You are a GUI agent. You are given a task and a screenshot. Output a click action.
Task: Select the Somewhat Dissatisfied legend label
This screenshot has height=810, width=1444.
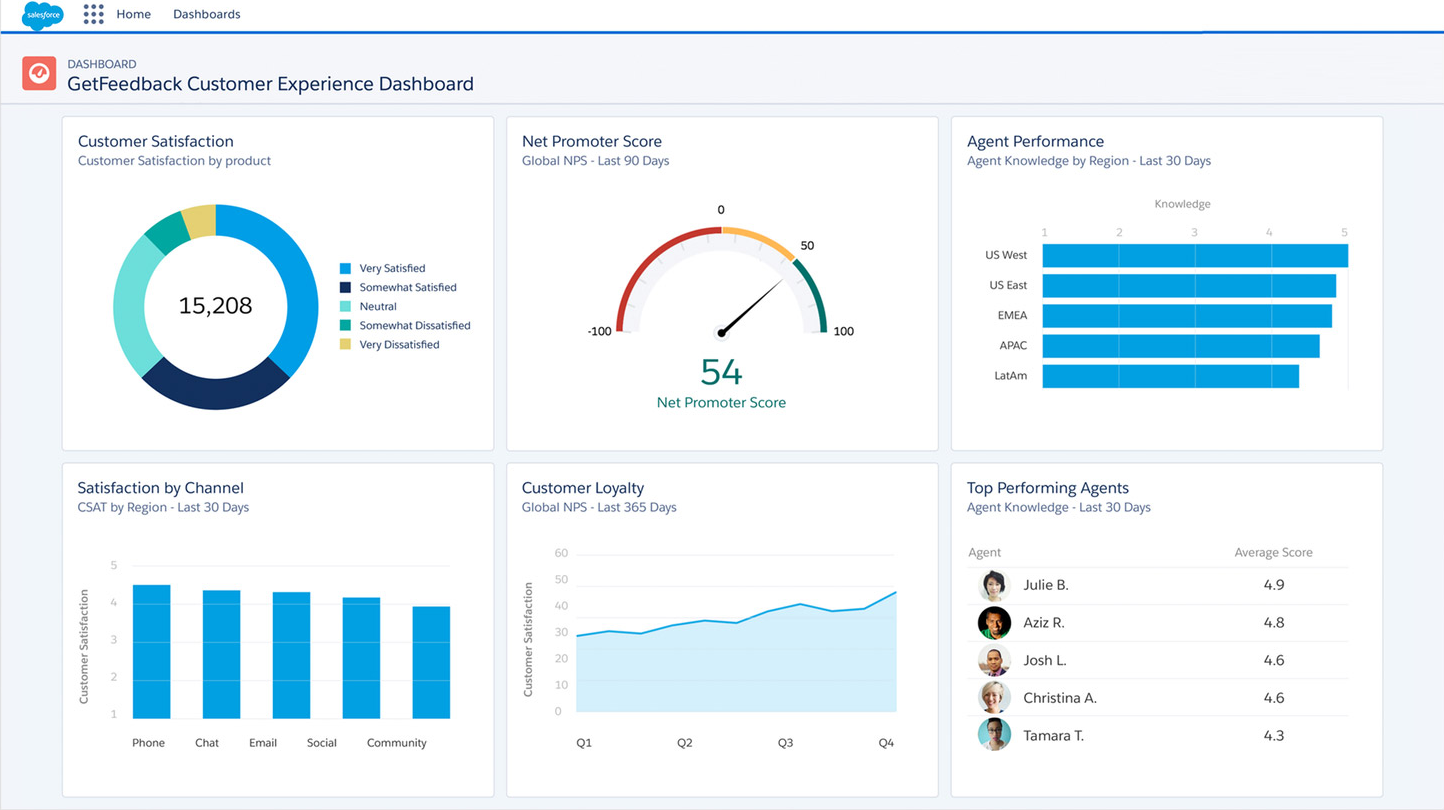[415, 325]
